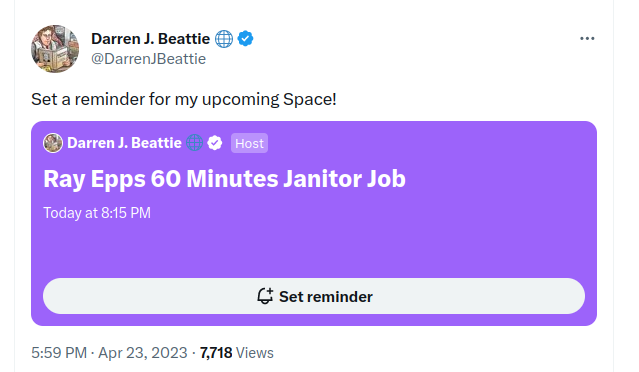Open the Ray Epps 60 Minutes Janitor Job title
This screenshot has width=639, height=372.
pyautogui.click(x=225, y=179)
